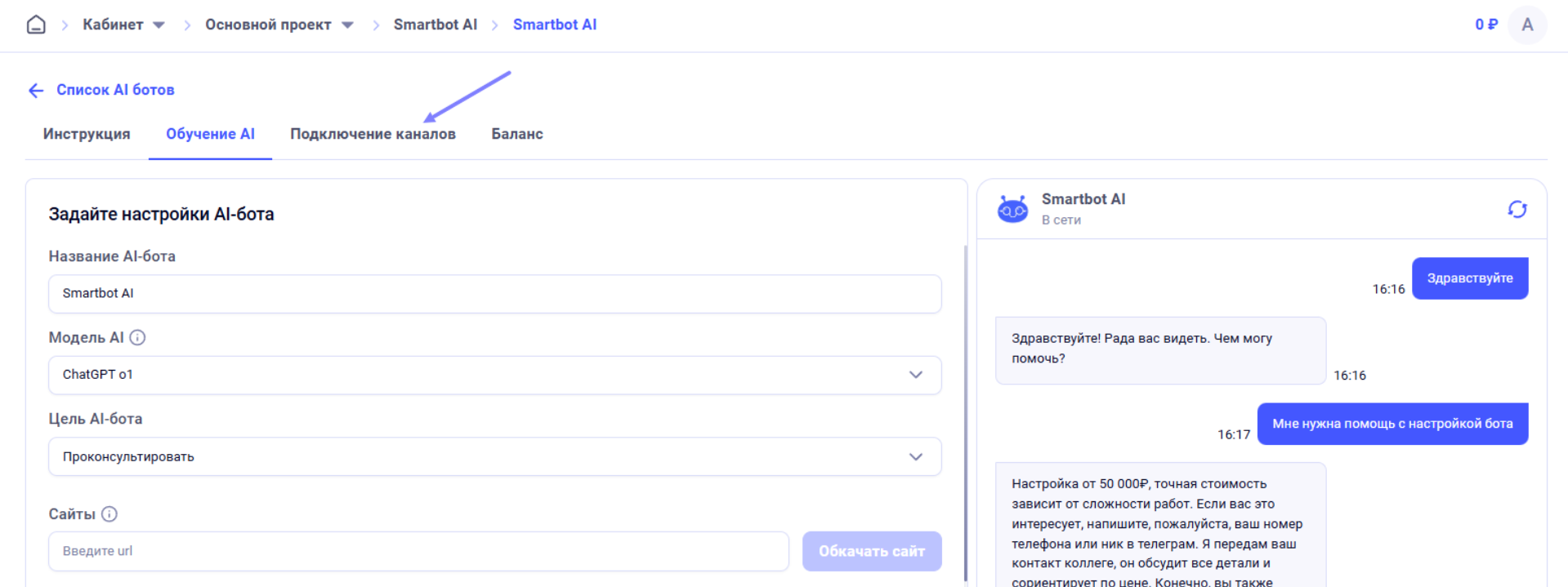Expand the Основной проект dropdown
This screenshot has height=587, width=1568.
347,25
